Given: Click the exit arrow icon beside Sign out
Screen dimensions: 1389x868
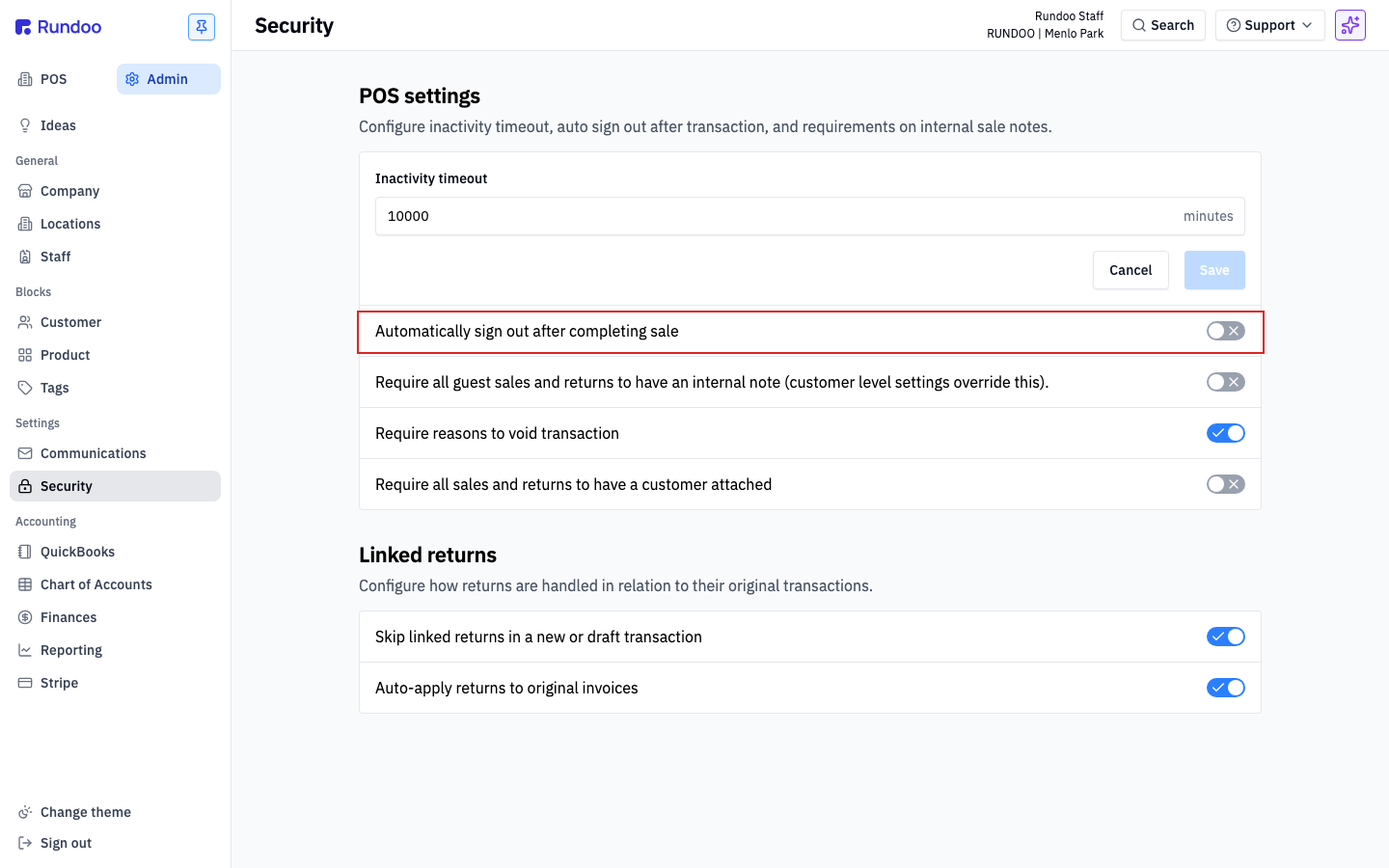Looking at the screenshot, I should pos(25,843).
